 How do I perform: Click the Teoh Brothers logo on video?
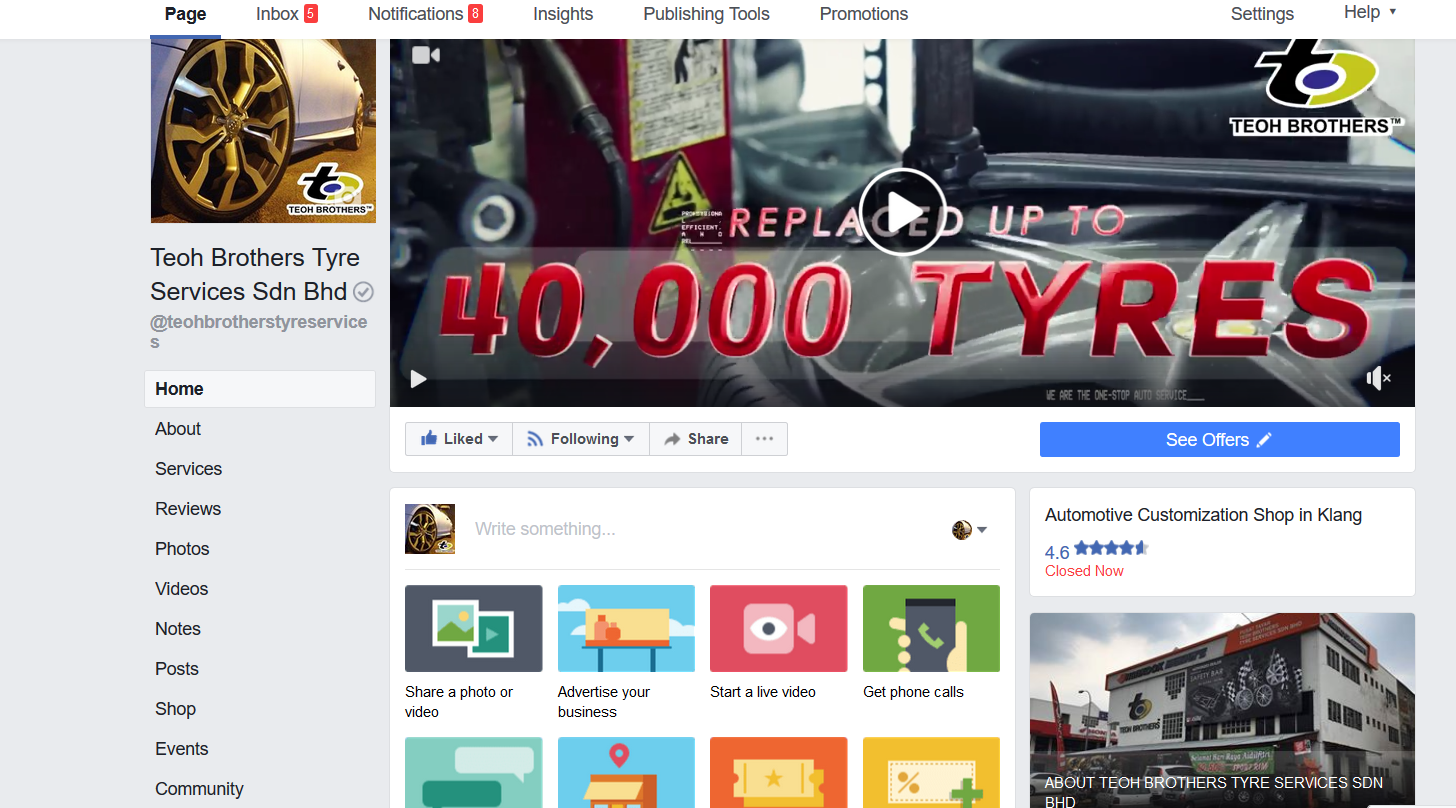pyautogui.click(x=1317, y=90)
